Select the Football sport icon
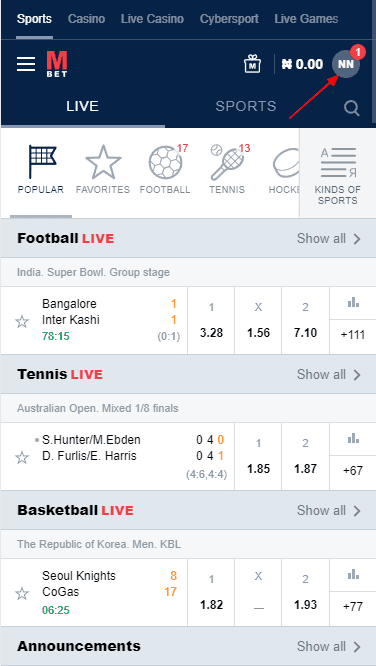This screenshot has width=376, height=666. coord(165,170)
